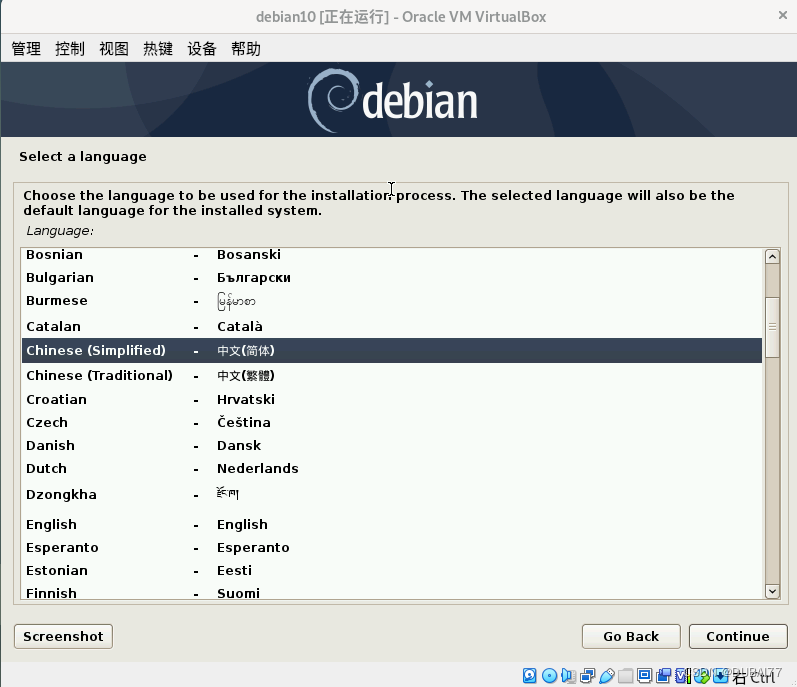Click the audio speaker status icon
Screen dimensions: 797x687
[568, 675]
